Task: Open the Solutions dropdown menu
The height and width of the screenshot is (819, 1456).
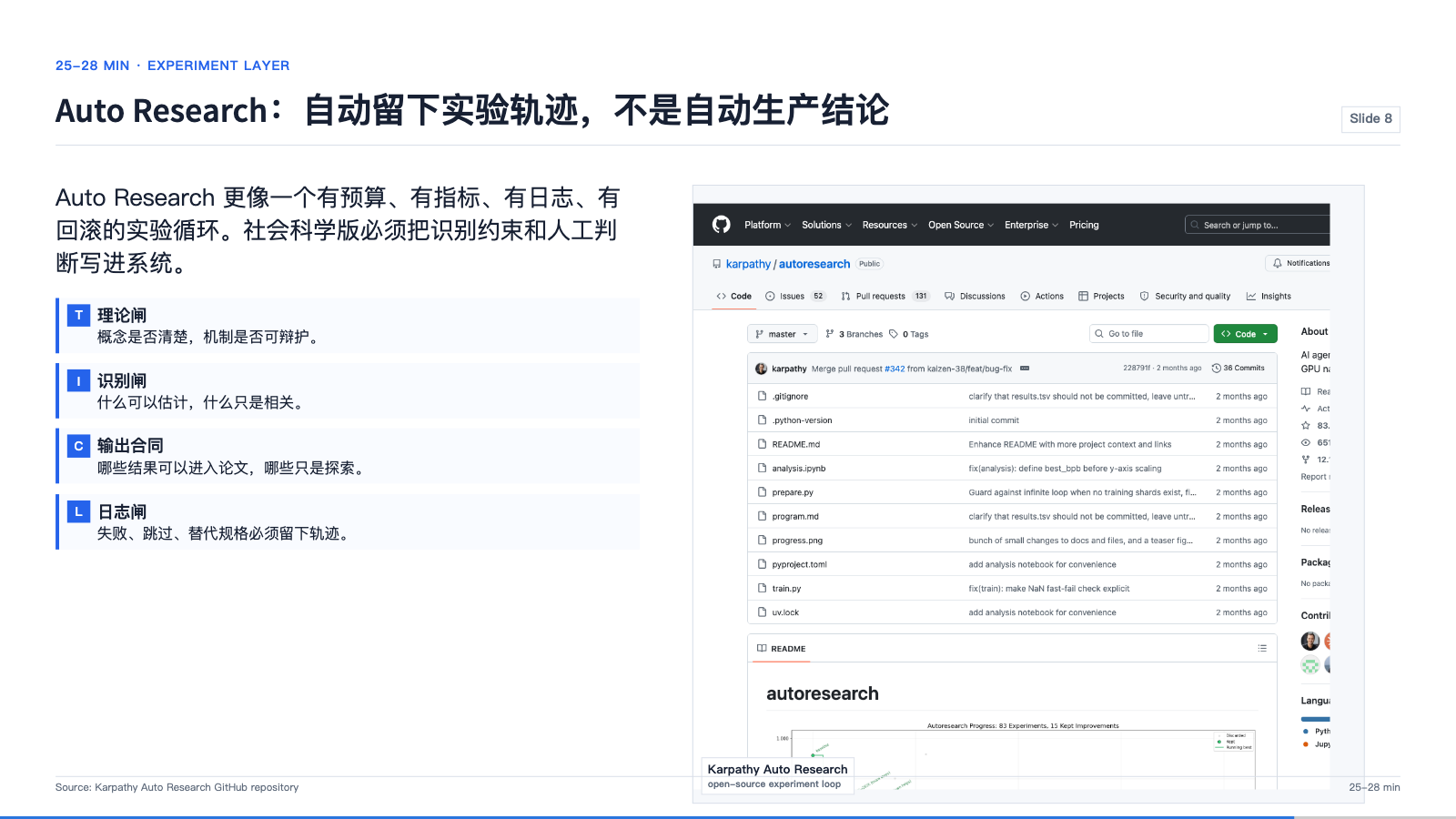Action: coord(826,225)
